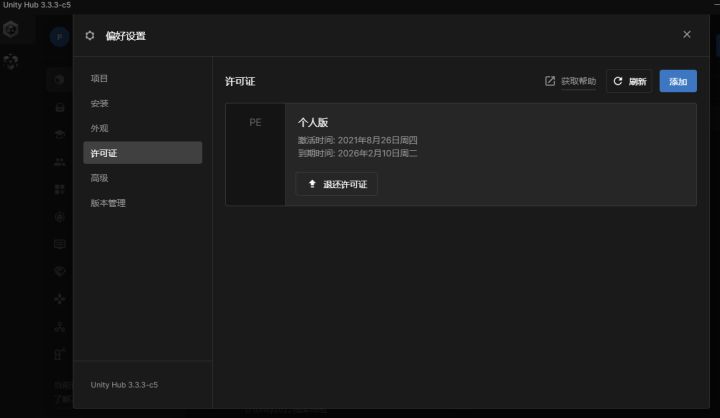Click the 添加 add license button
The width and height of the screenshot is (720, 418).
pos(678,81)
